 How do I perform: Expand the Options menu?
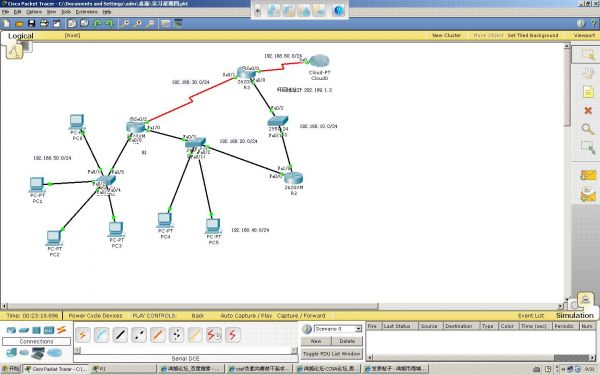pos(34,12)
